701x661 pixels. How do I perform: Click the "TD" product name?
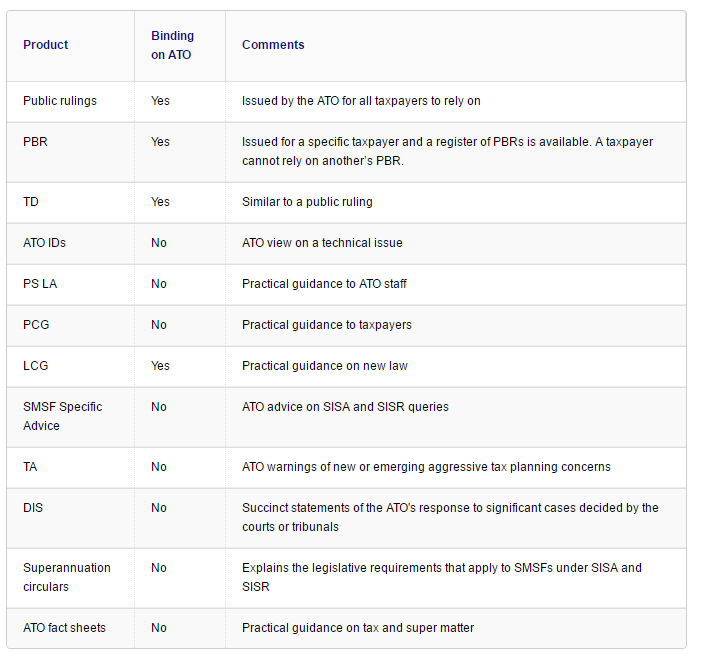[31, 202]
